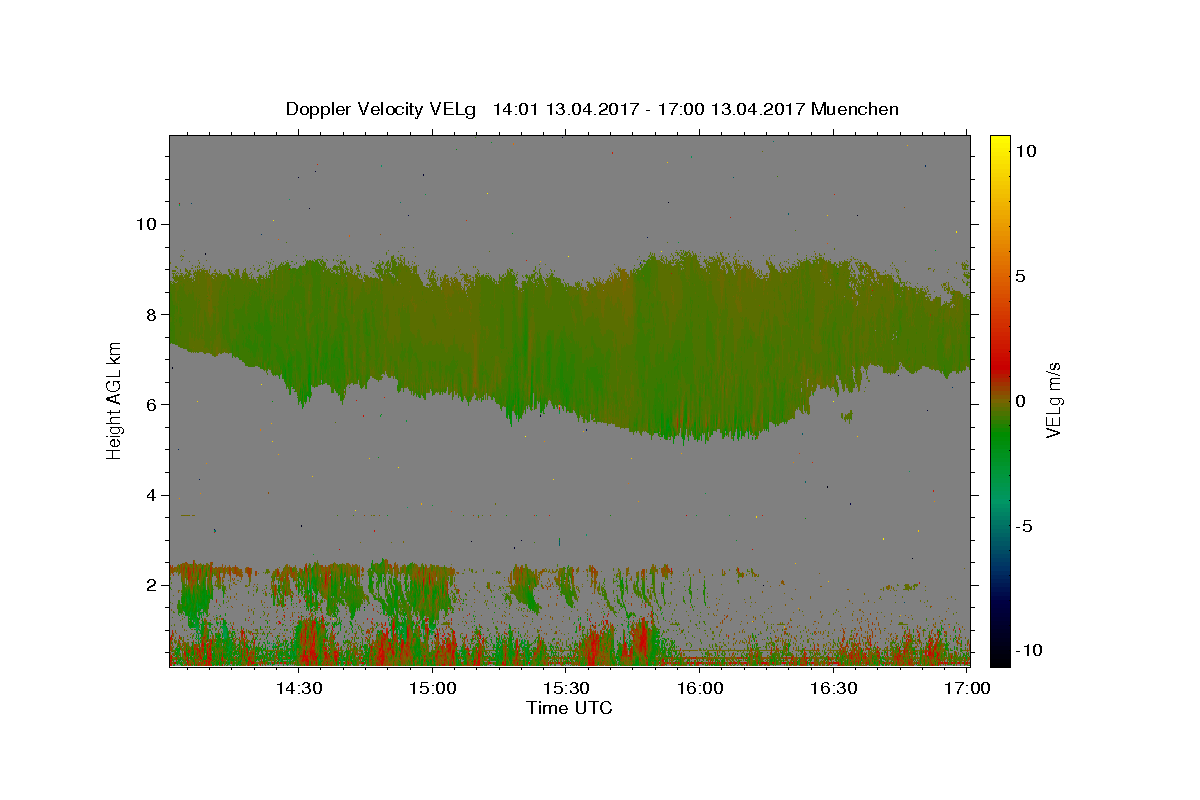
Task: Click the height label 8 on the y-axis
Action: pyautogui.click(x=151, y=314)
